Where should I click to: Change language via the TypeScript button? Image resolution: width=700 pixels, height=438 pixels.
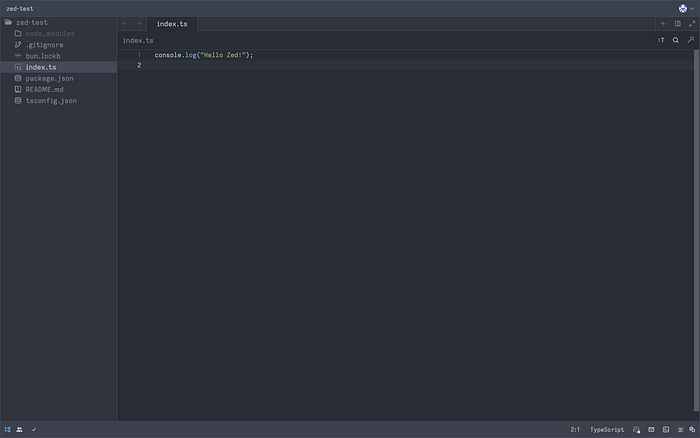click(x=607, y=430)
